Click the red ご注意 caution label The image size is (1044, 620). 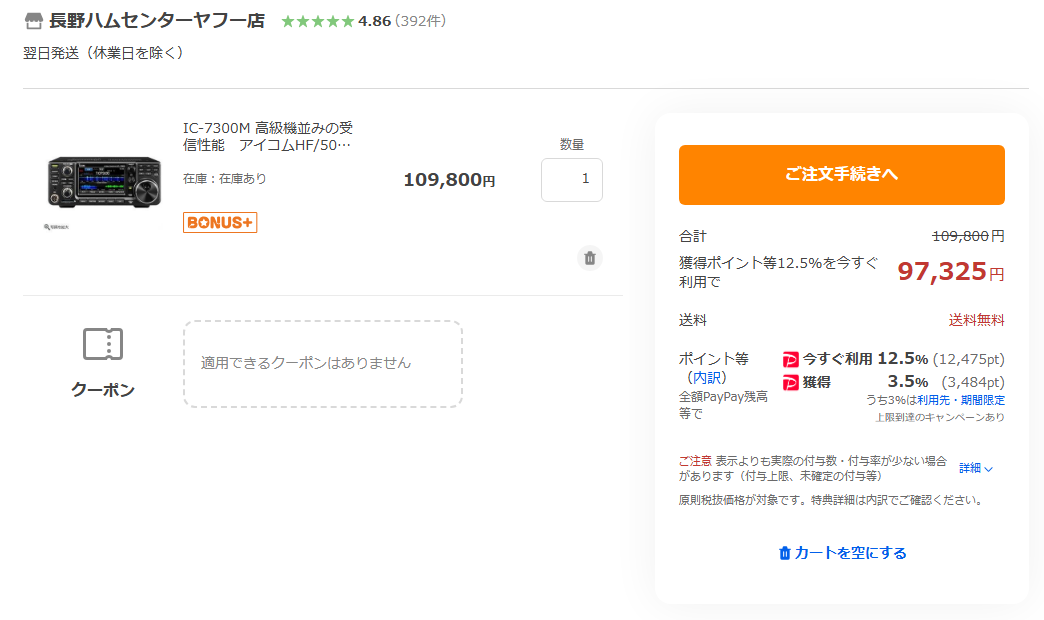(695, 461)
